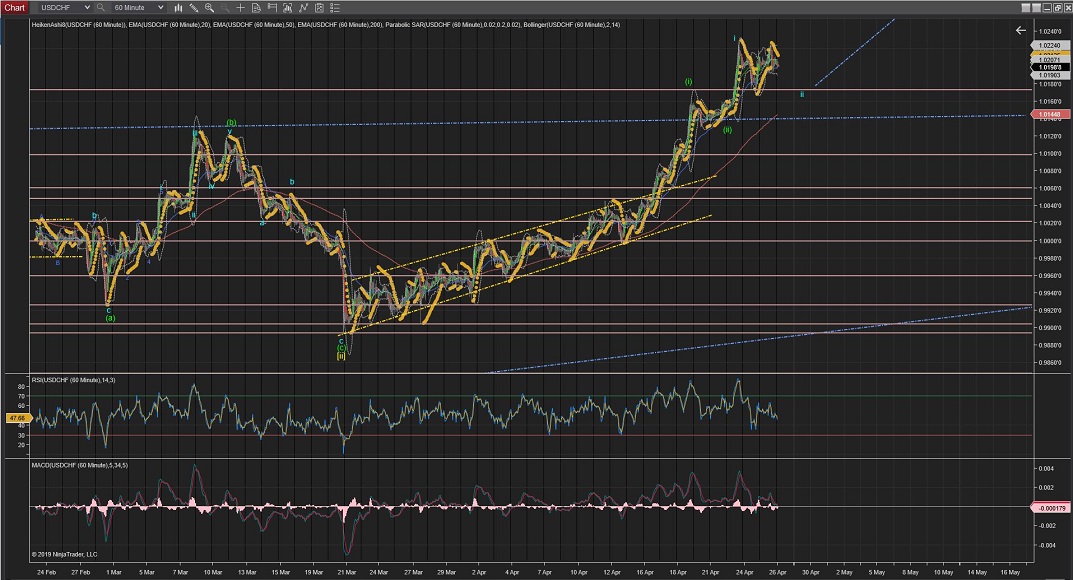
Task: Click the second grey window link button
Action: (x=1036, y=8)
